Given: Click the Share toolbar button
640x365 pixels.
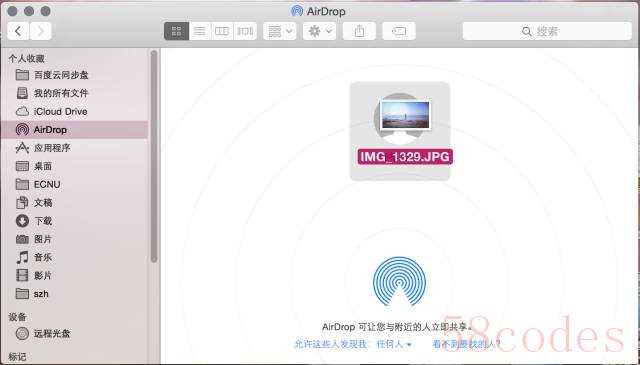Looking at the screenshot, I should (359, 31).
